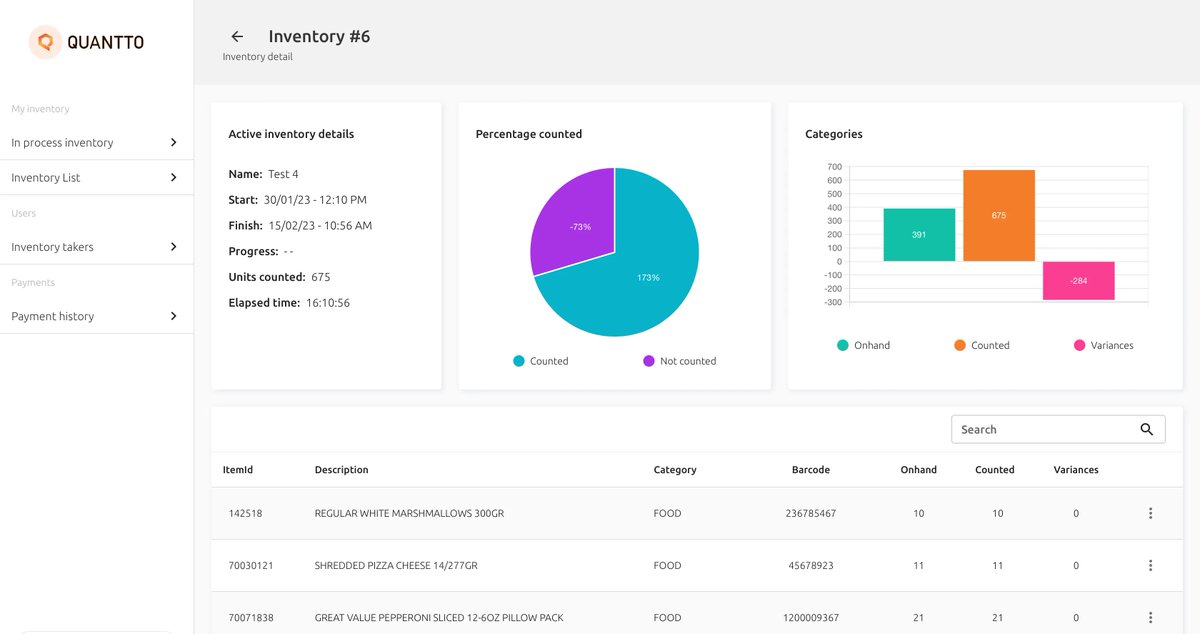
Task: Sort by Category column header
Action: [675, 469]
